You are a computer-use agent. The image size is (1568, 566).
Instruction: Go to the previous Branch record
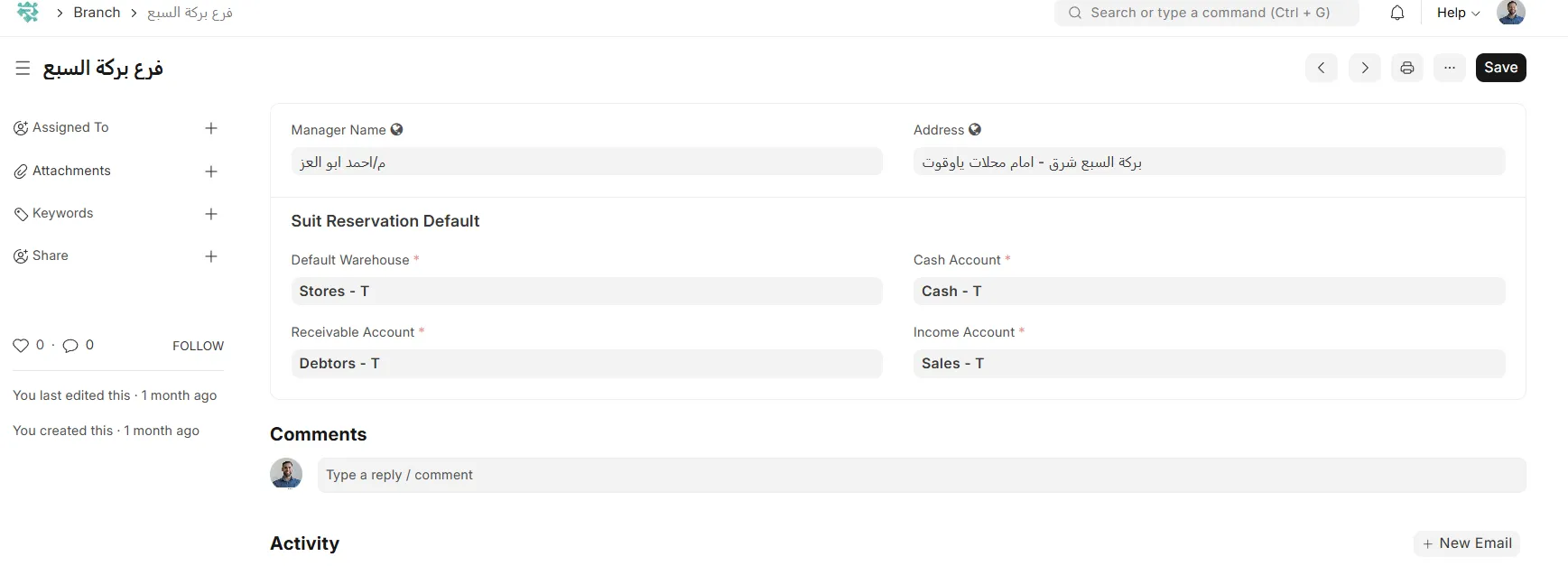pyautogui.click(x=1321, y=68)
